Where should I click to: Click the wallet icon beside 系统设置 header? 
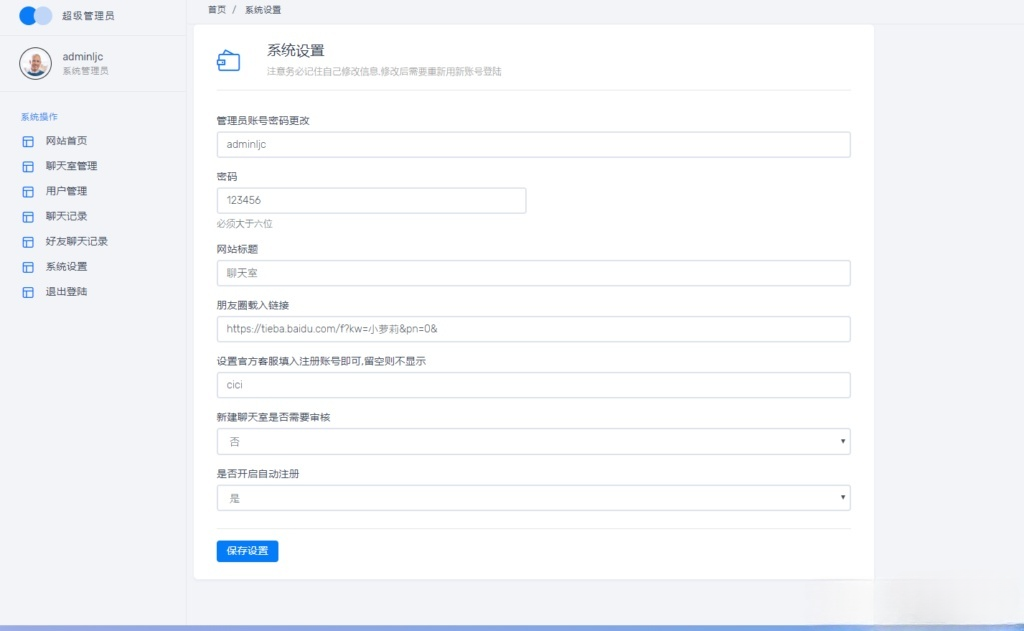click(229, 60)
